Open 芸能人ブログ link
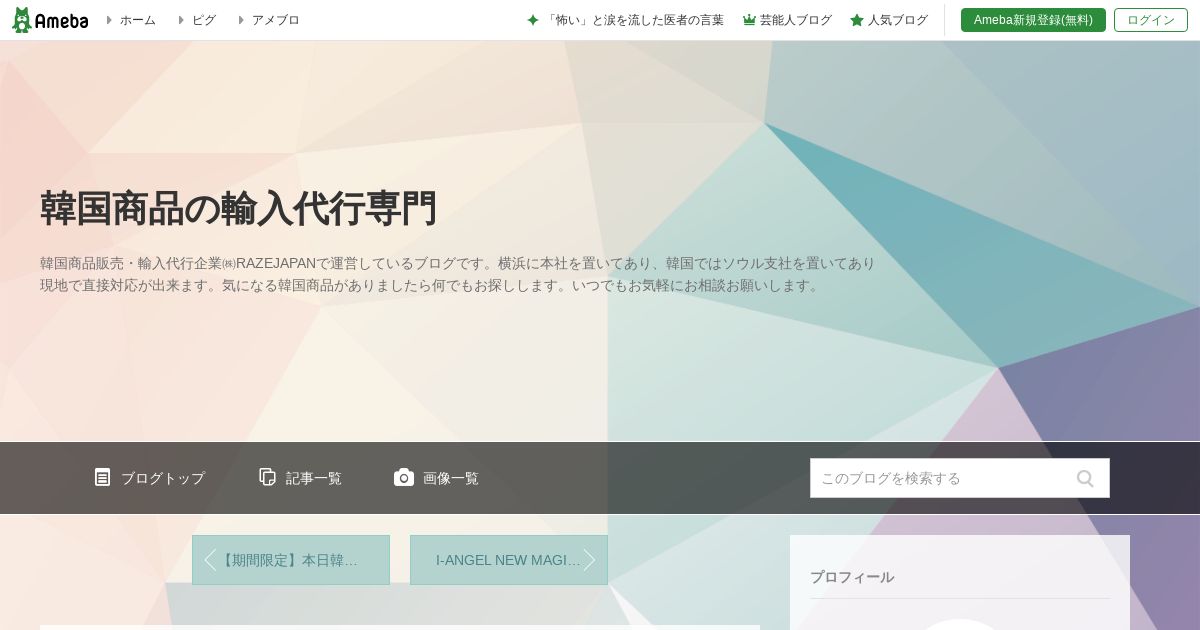1200x630 pixels. click(796, 20)
